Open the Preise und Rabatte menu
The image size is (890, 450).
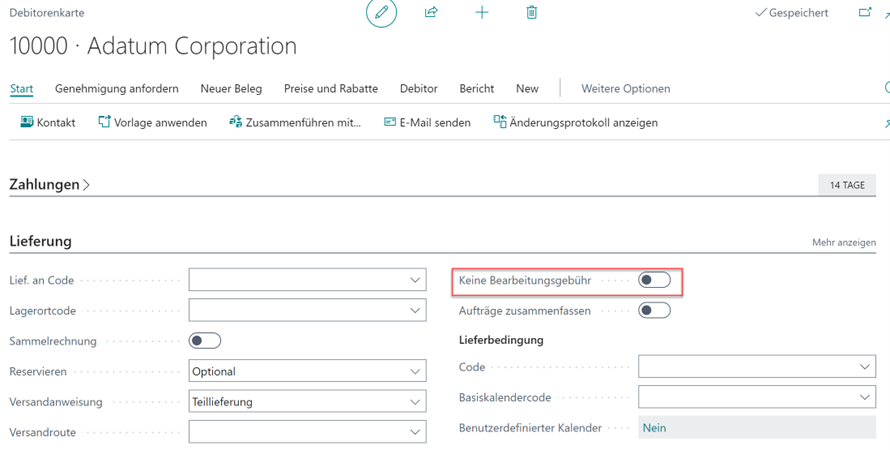331,88
